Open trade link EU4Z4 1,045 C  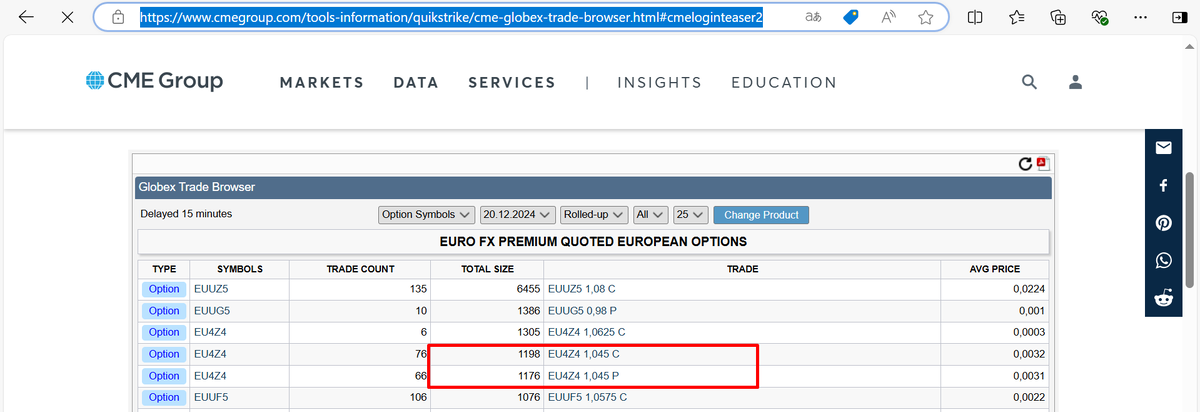(x=583, y=354)
